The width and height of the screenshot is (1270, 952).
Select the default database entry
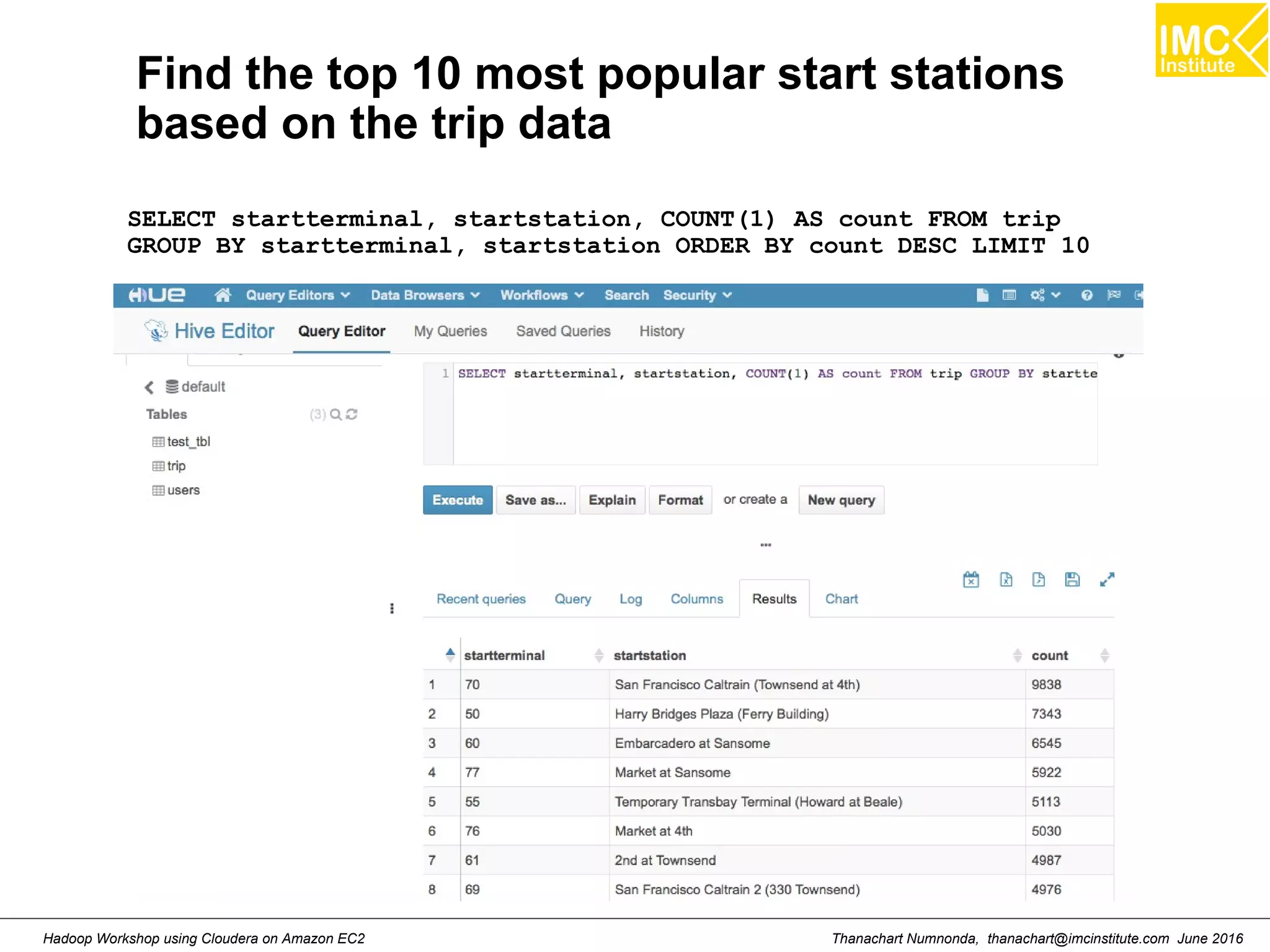coord(195,387)
